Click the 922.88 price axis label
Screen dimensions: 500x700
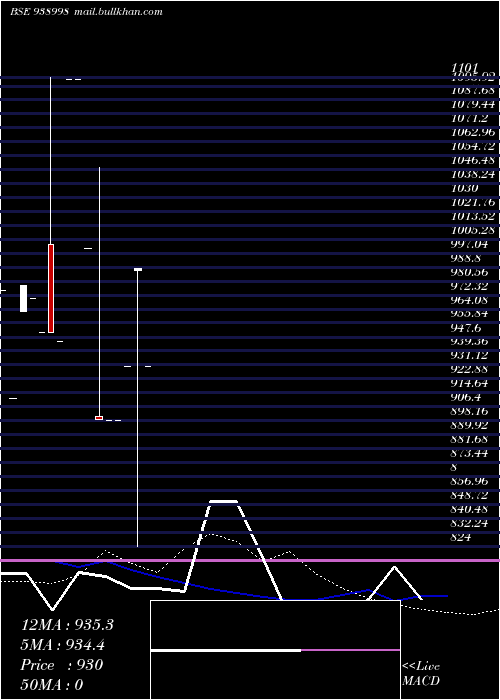point(470,370)
